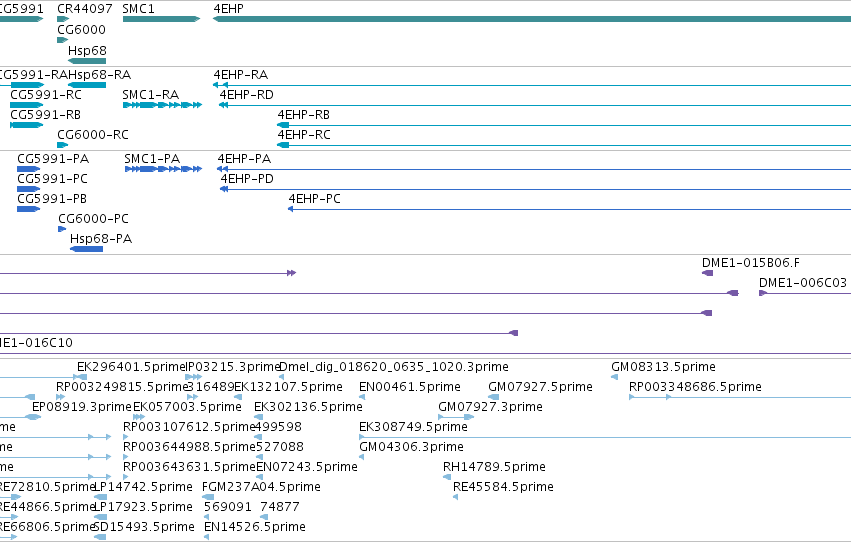Select the RE45584.5prime EST label
This screenshot has height=542, width=851.
click(x=503, y=487)
